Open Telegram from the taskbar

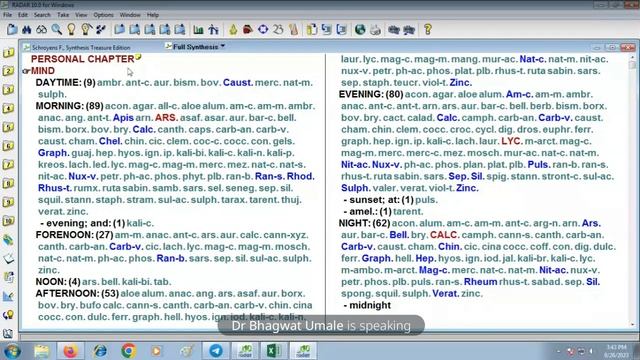216,351
